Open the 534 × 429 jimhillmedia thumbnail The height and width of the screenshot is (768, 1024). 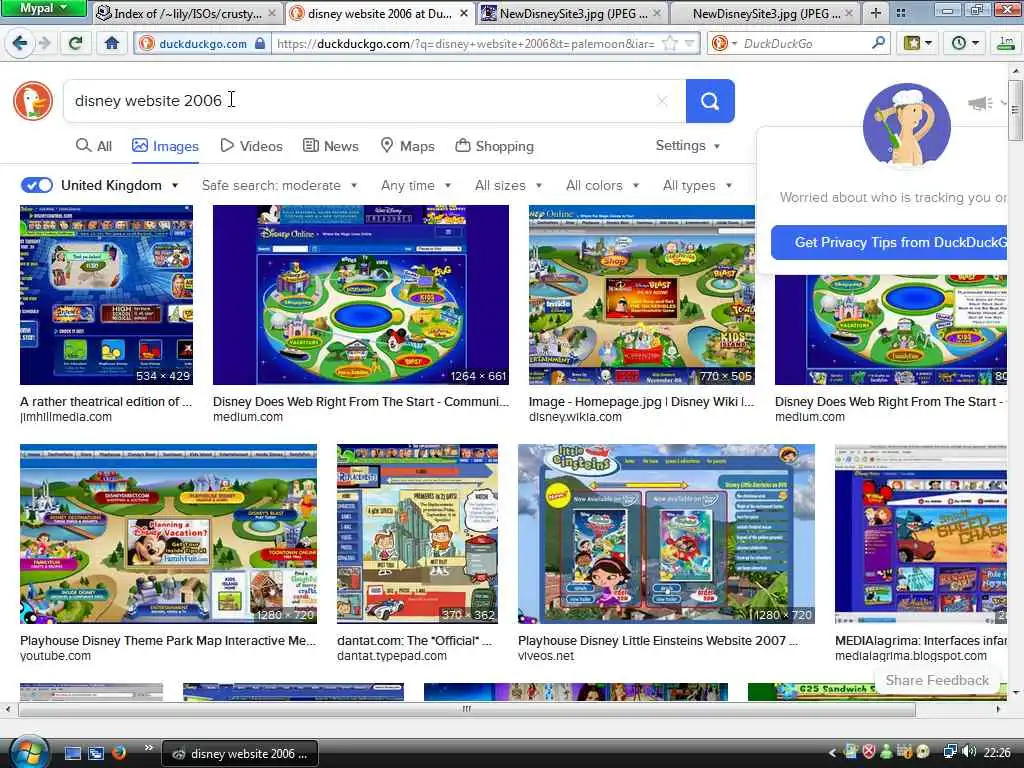pos(106,295)
